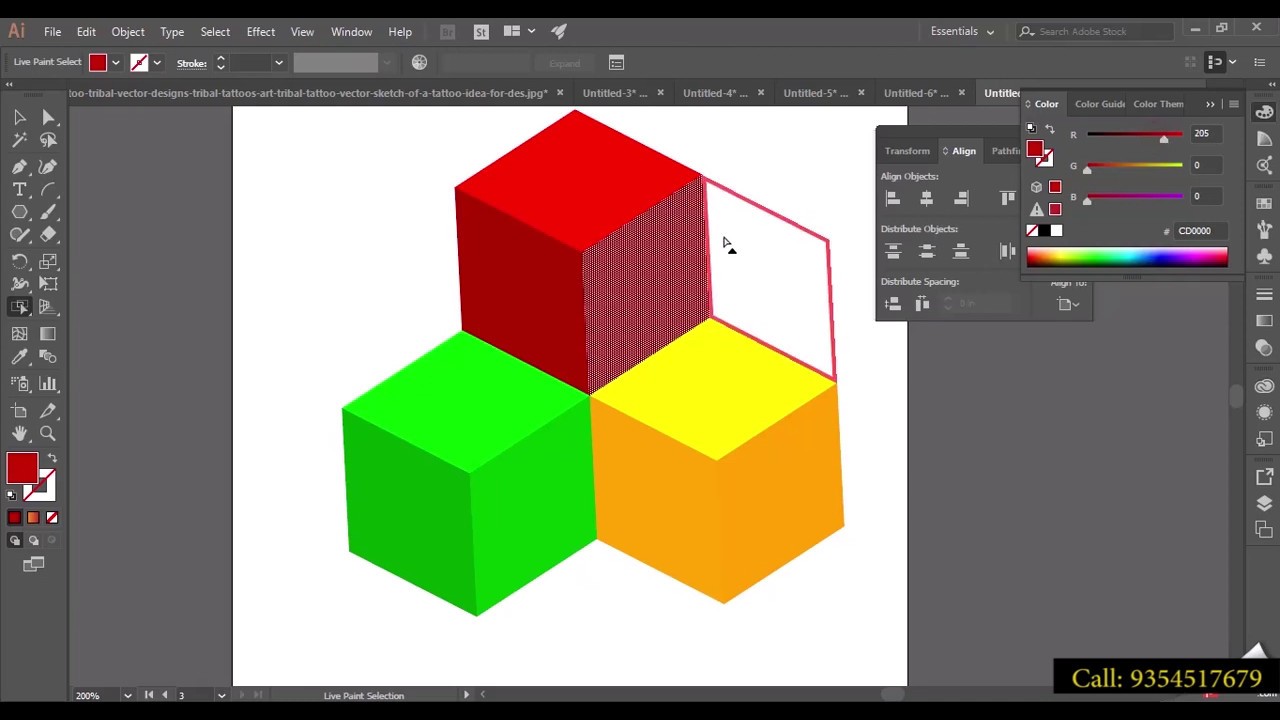Select the Zoom tool magnifier
This screenshot has width=1280, height=720.
click(48, 433)
